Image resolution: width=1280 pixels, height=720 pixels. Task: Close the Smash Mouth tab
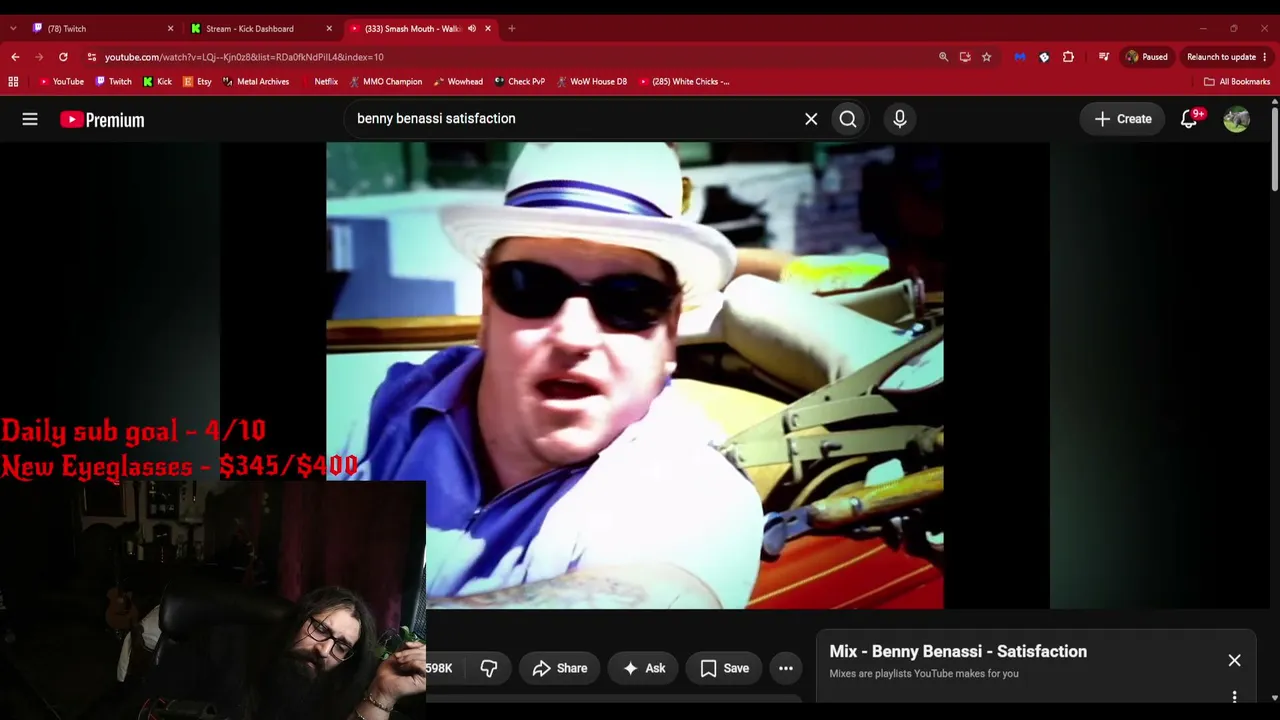tap(488, 29)
